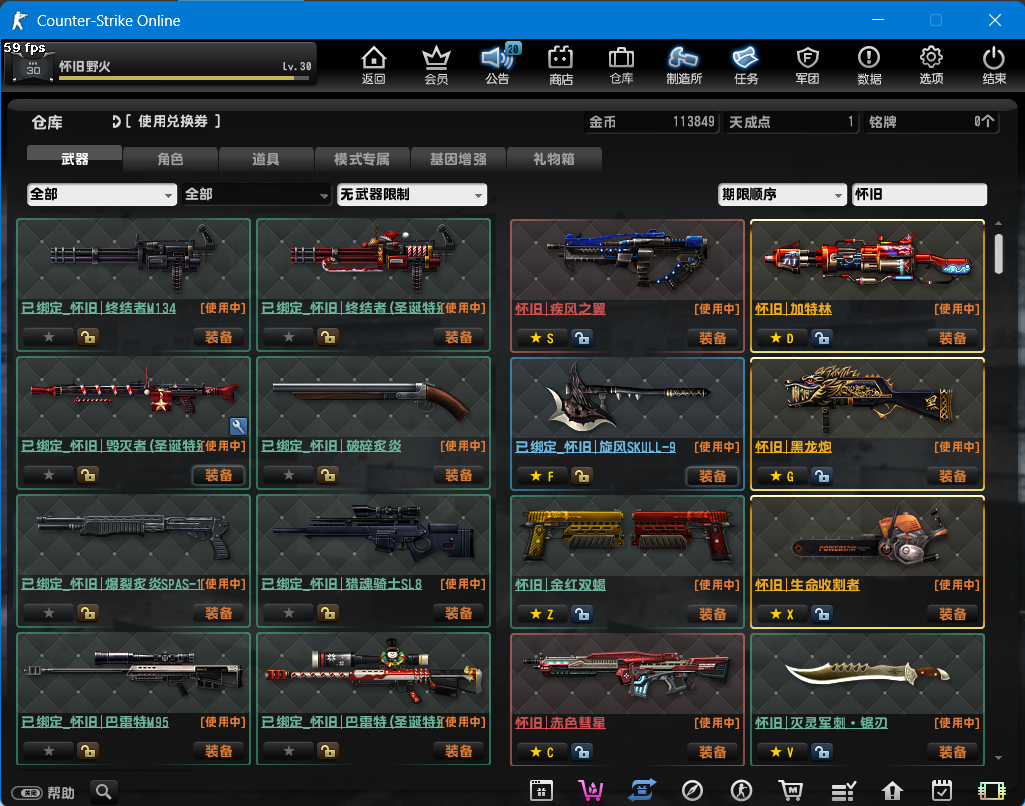The width and height of the screenshot is (1025, 806).
Task: Toggle the 帮助 help switch
Action: [27, 793]
